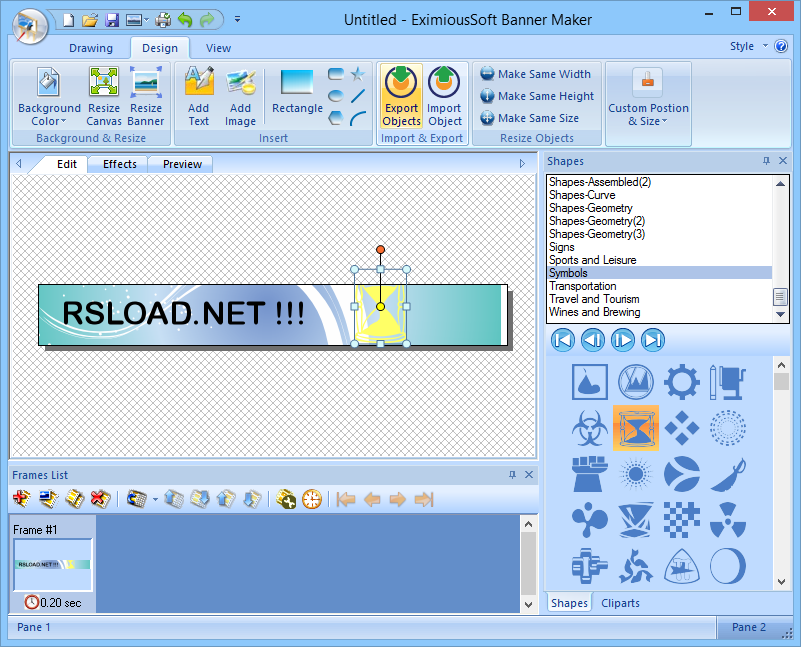Delete frame using red X icon
The width and height of the screenshot is (801, 647).
(x=100, y=499)
